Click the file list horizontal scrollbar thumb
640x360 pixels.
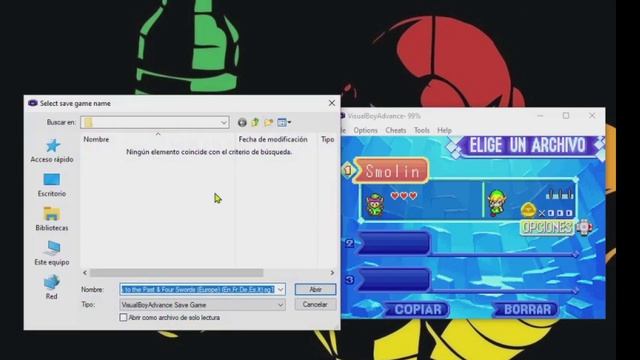pos(176,273)
